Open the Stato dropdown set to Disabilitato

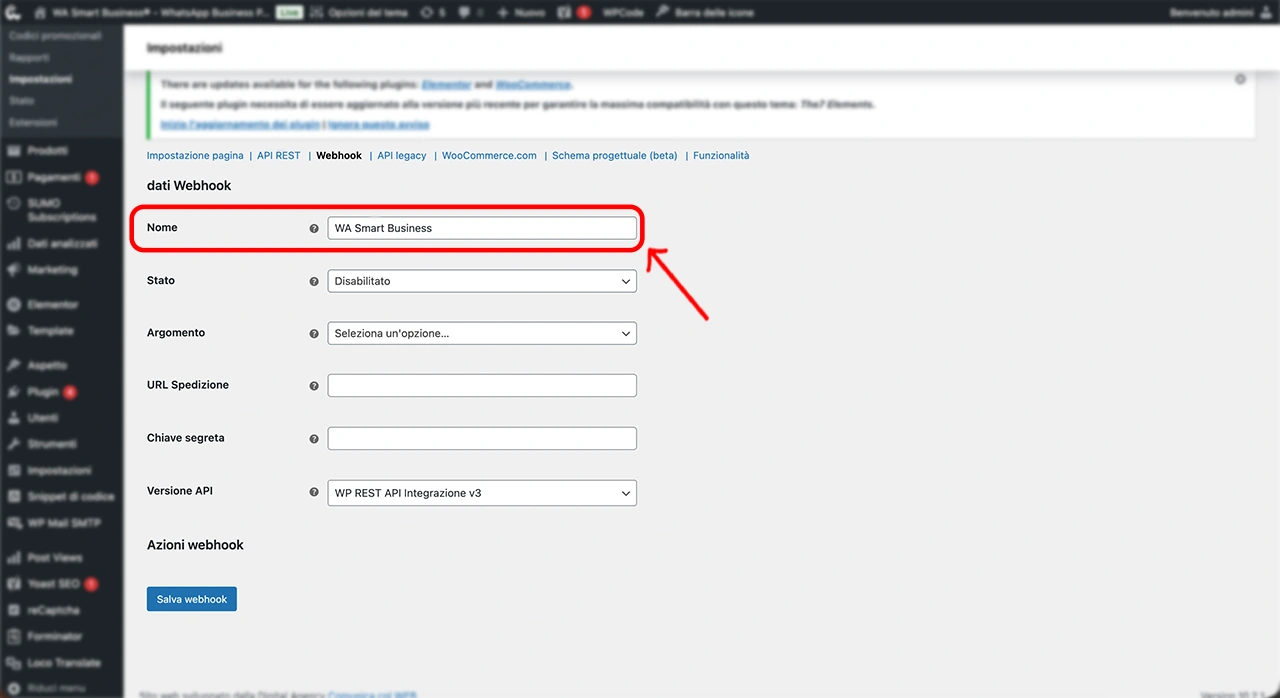tap(481, 282)
